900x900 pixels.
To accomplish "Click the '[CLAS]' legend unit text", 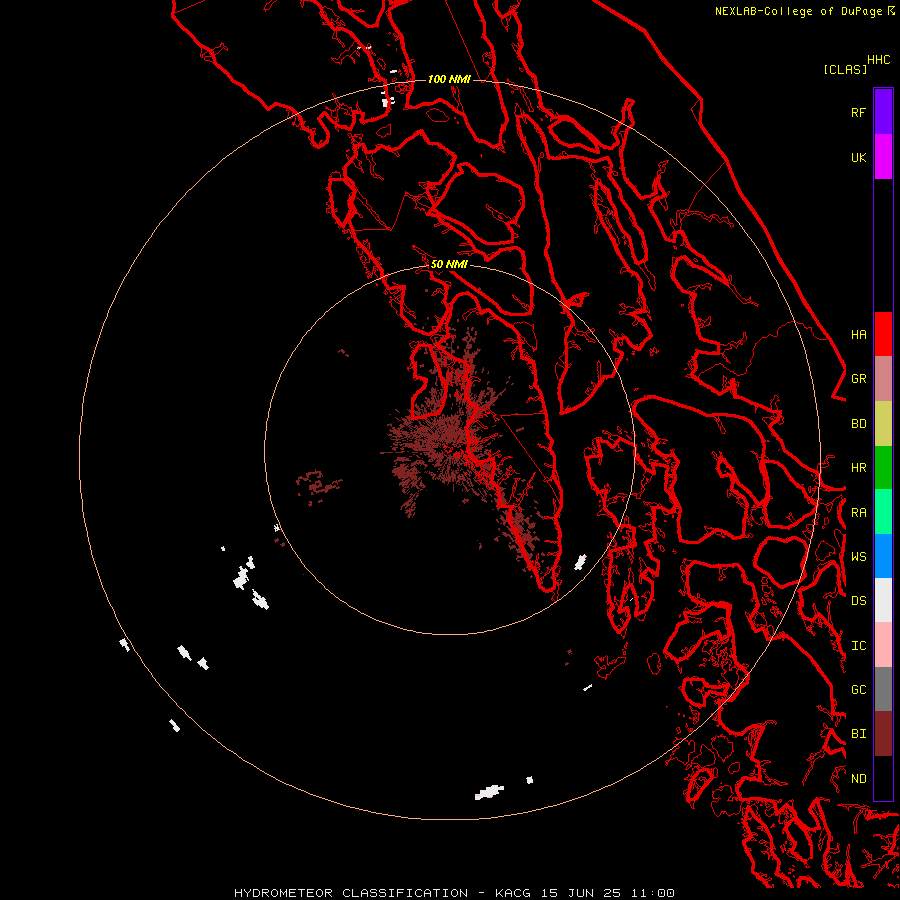I will tap(845, 70).
